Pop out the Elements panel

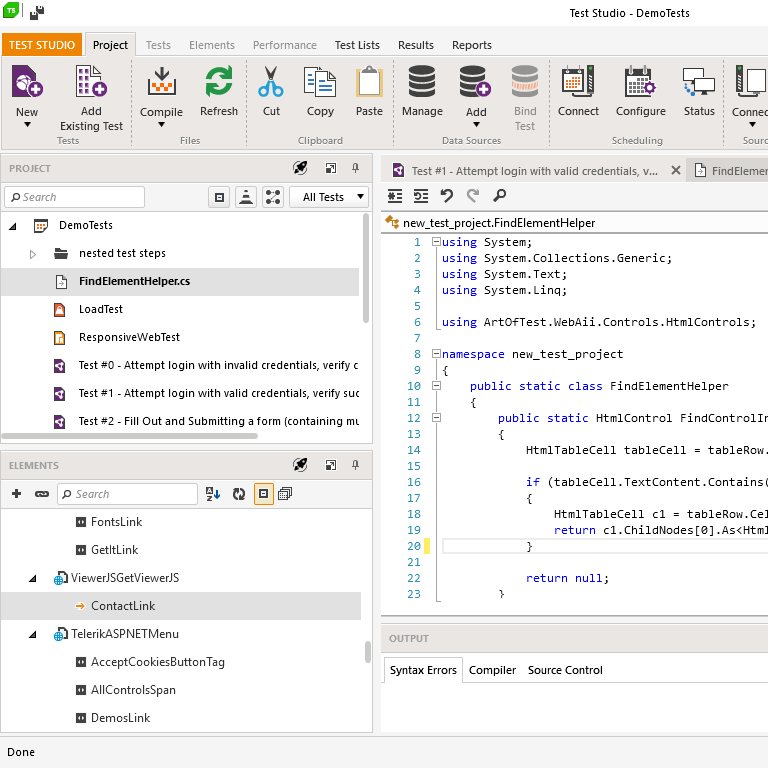point(331,465)
